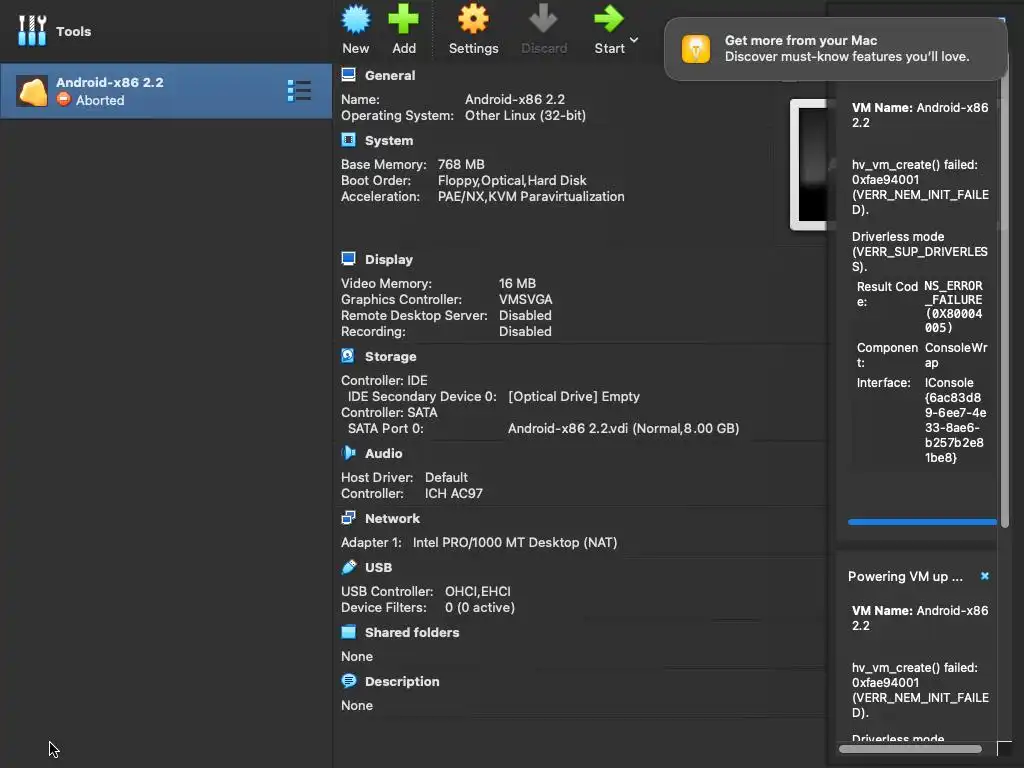
Task: Click the General section icon
Action: (349, 75)
